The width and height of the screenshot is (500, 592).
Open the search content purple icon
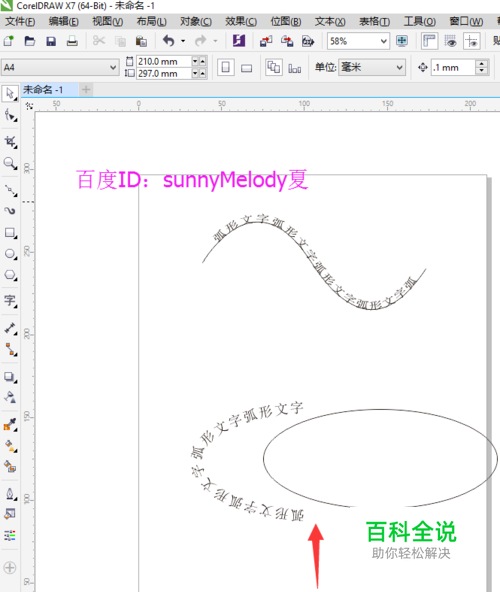click(x=239, y=40)
